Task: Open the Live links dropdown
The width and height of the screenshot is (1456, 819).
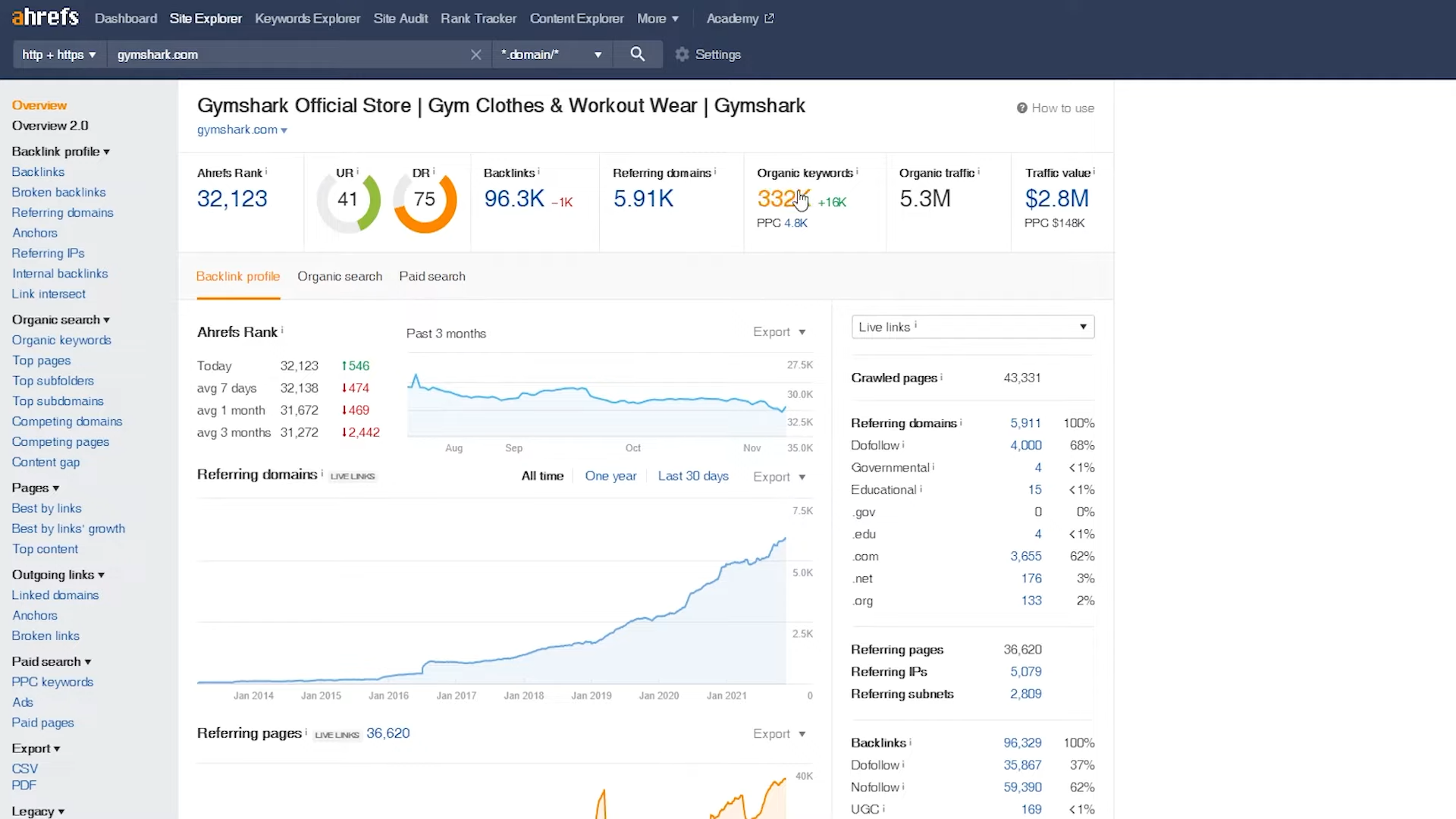Action: click(973, 327)
